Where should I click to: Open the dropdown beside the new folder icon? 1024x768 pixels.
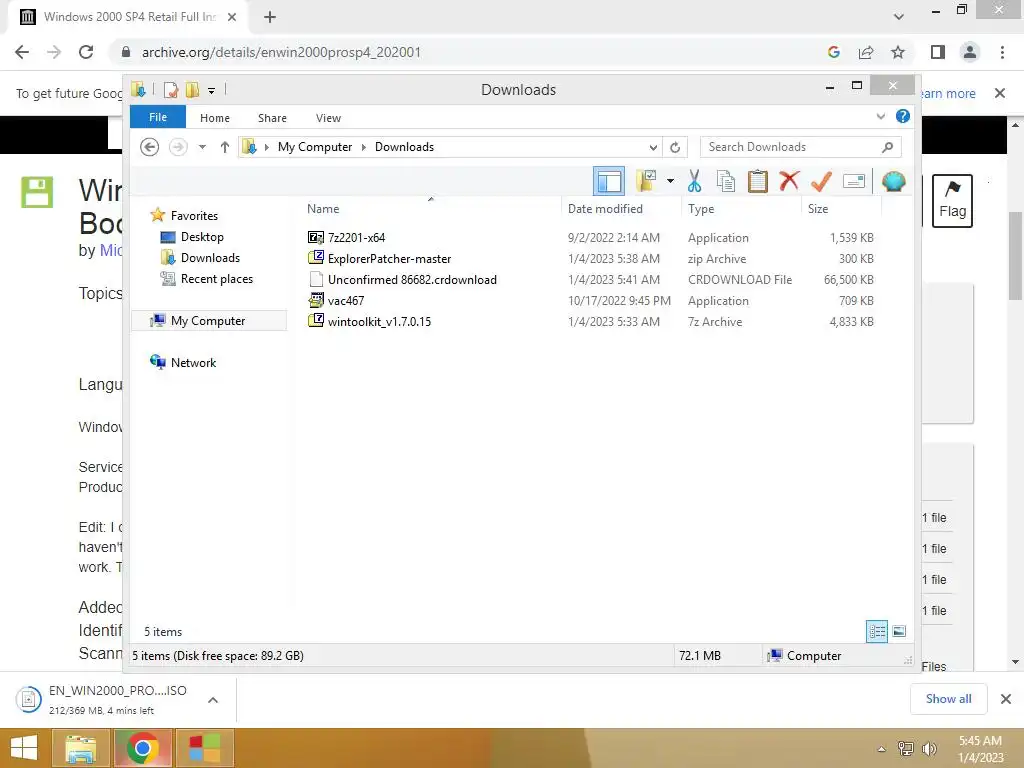[x=670, y=181]
